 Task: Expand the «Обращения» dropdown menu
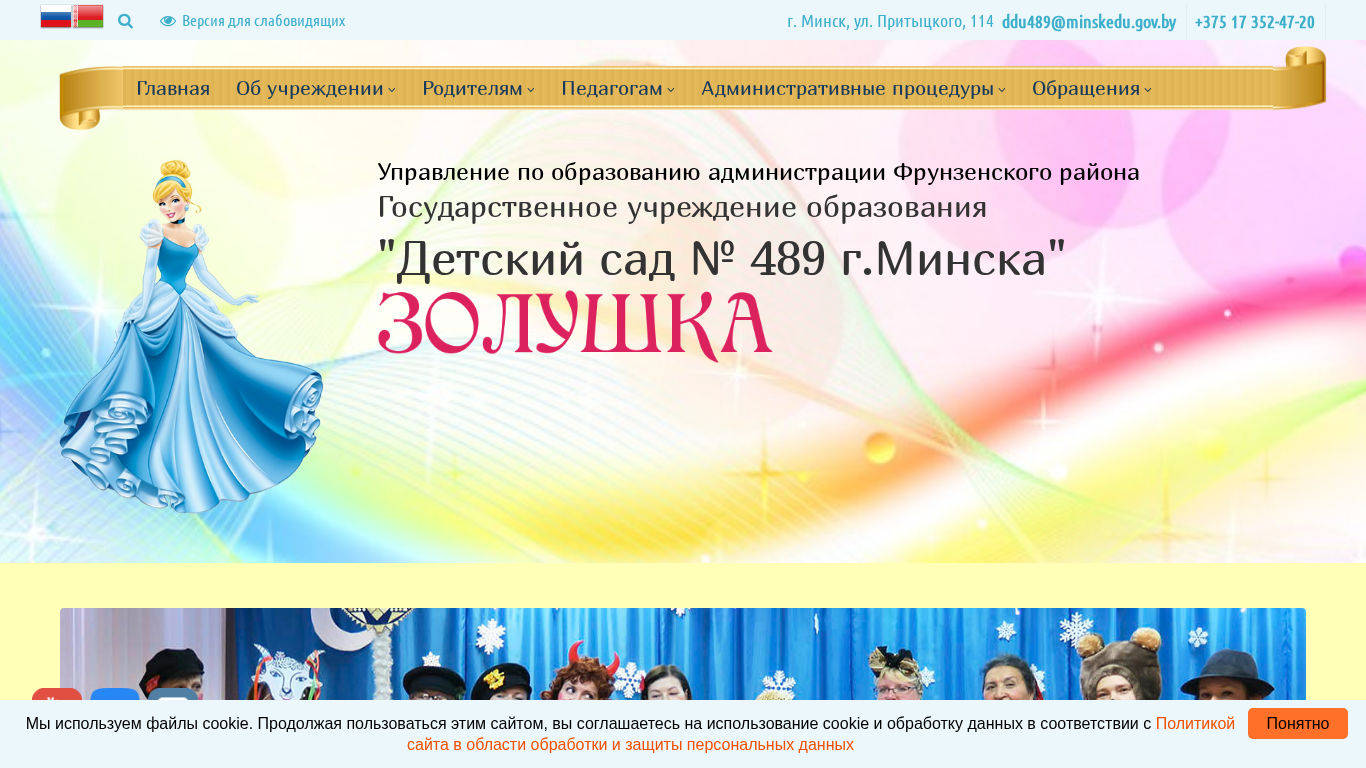(x=1092, y=88)
